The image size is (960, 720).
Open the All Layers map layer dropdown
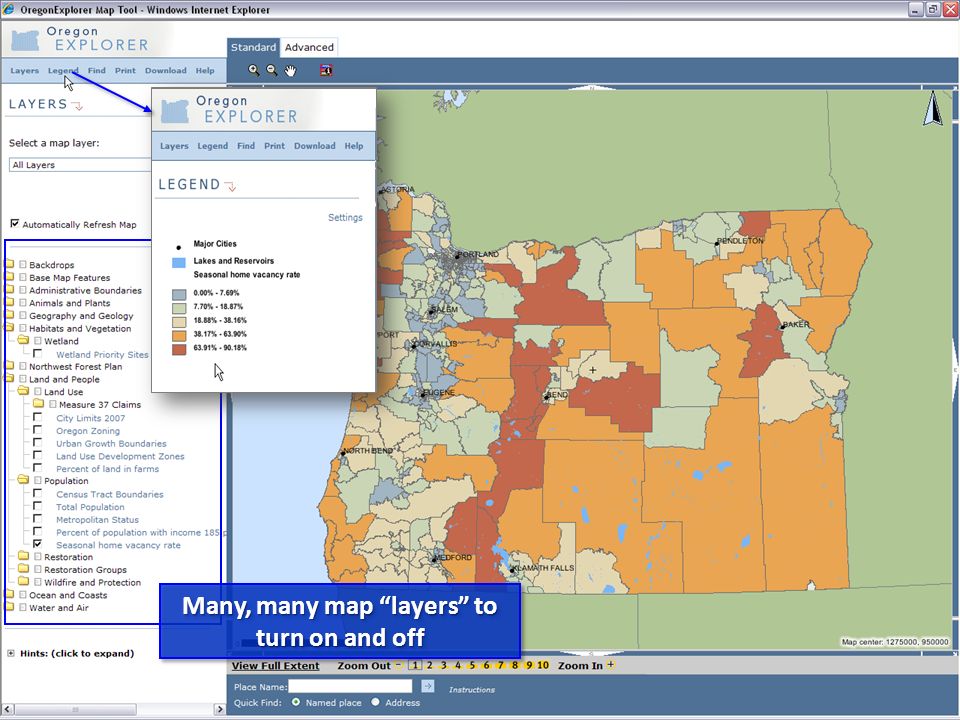click(80, 165)
